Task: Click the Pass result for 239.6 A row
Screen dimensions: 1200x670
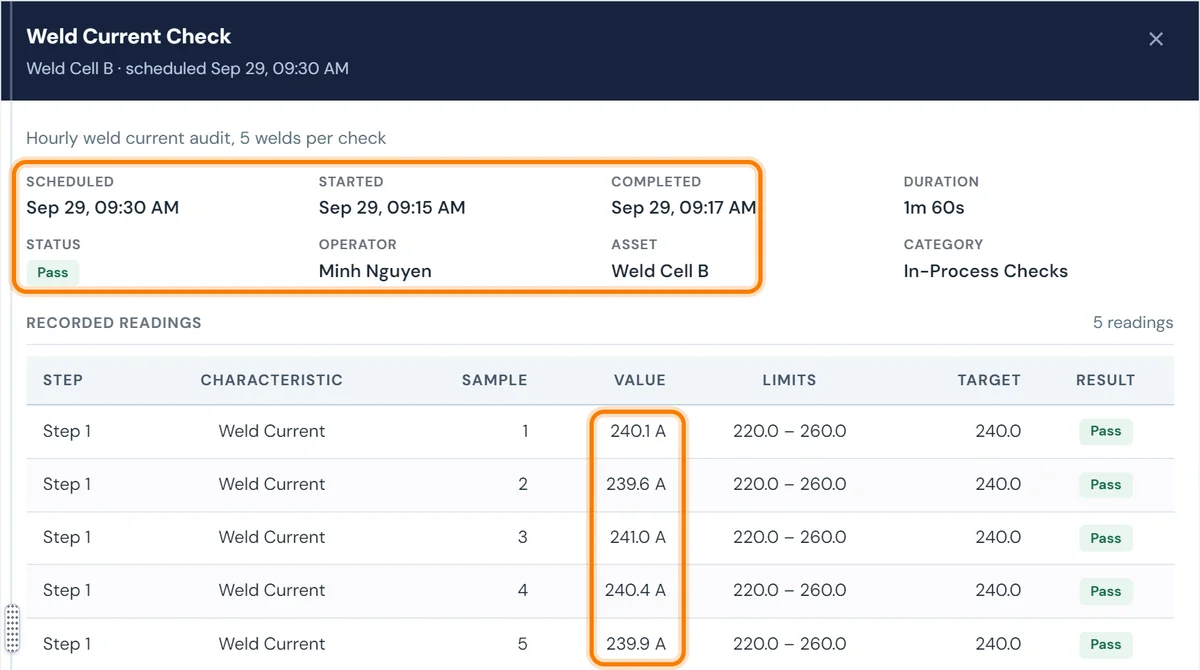Action: point(1106,485)
